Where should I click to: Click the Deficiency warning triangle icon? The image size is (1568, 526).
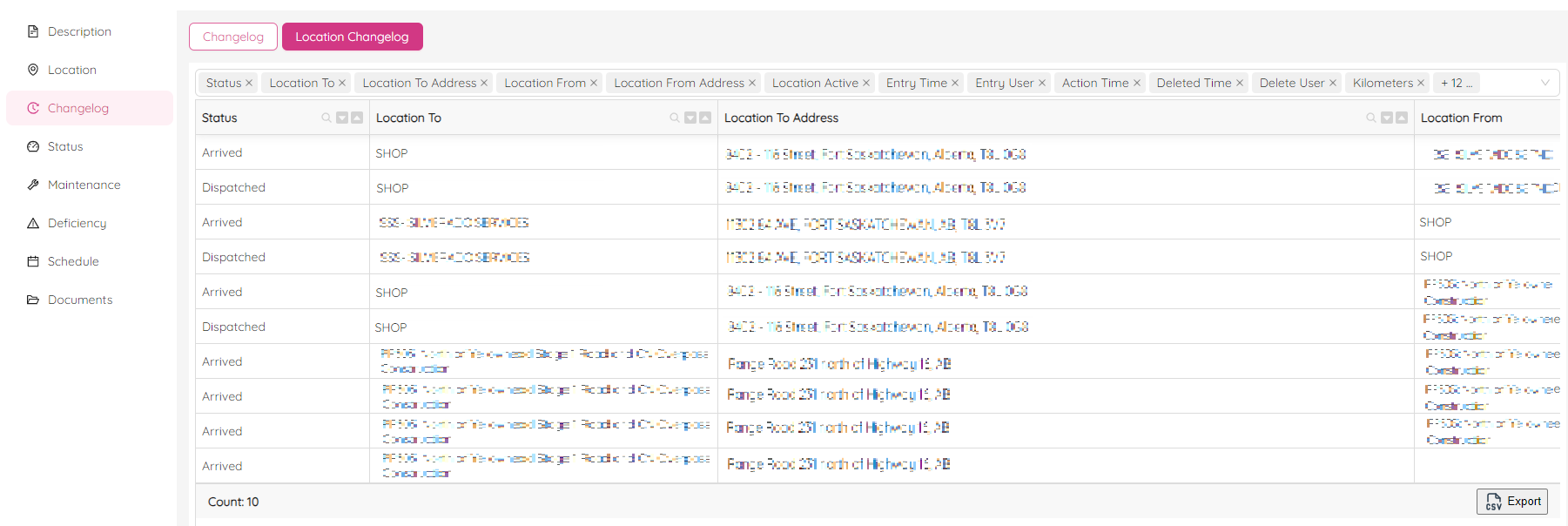coord(33,223)
